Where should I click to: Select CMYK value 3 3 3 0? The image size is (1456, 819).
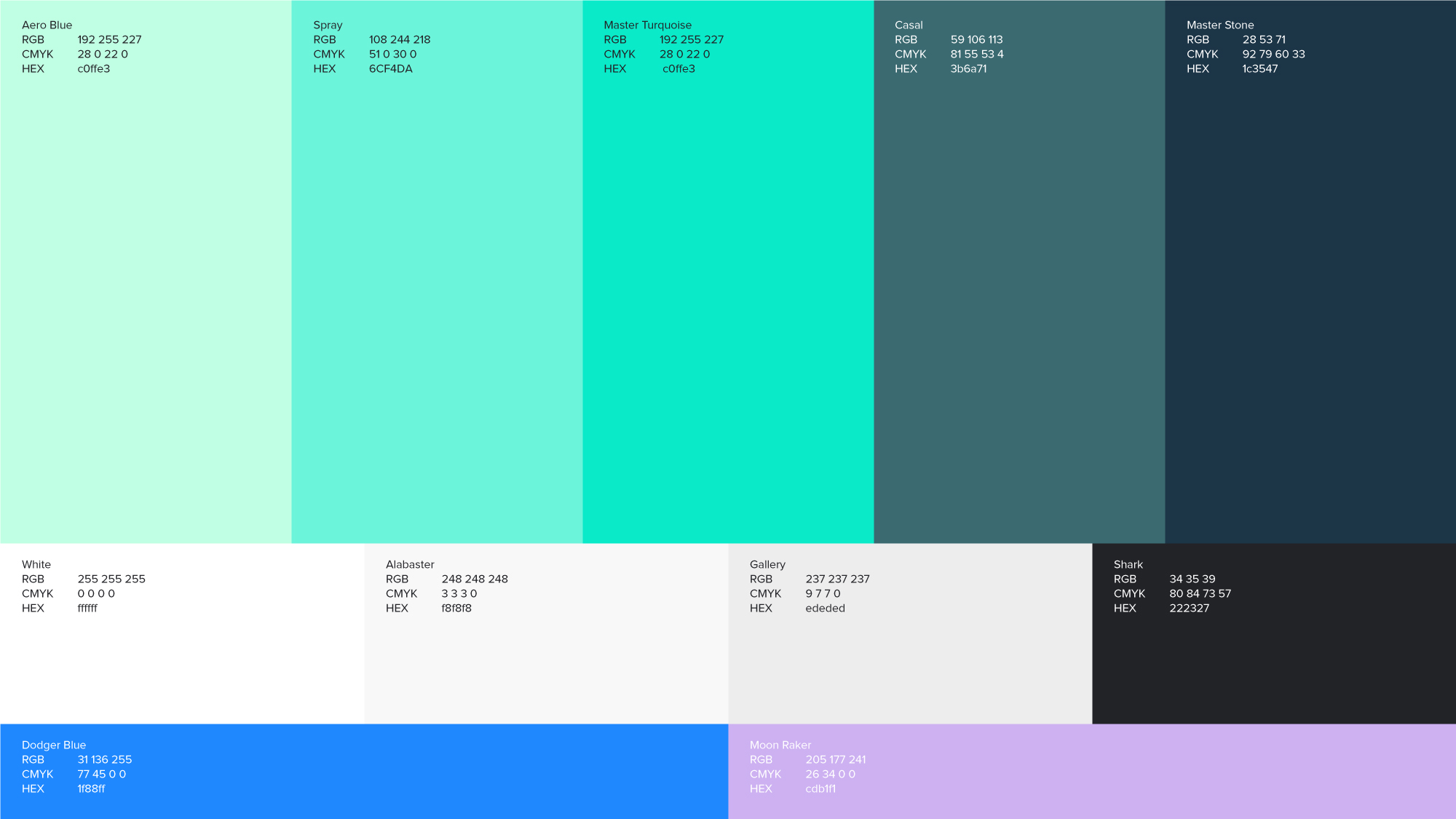point(459,593)
